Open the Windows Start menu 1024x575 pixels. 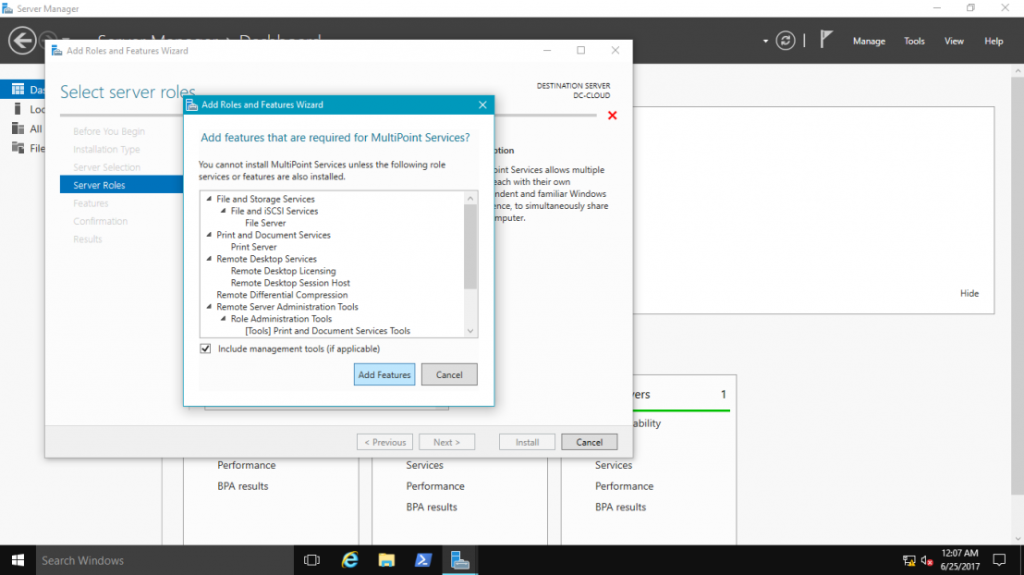(x=18, y=561)
